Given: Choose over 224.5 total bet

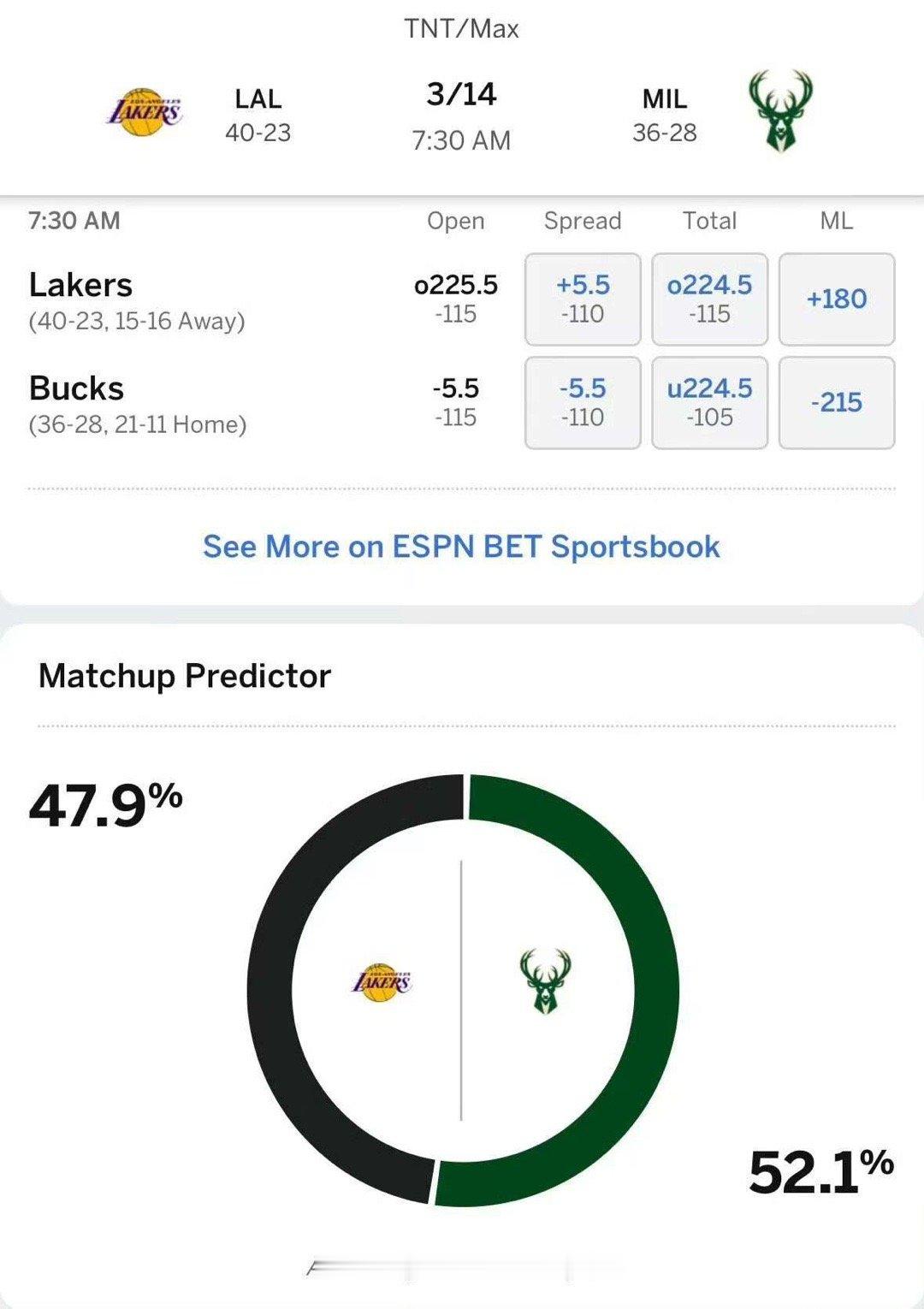Looking at the screenshot, I should (709, 299).
